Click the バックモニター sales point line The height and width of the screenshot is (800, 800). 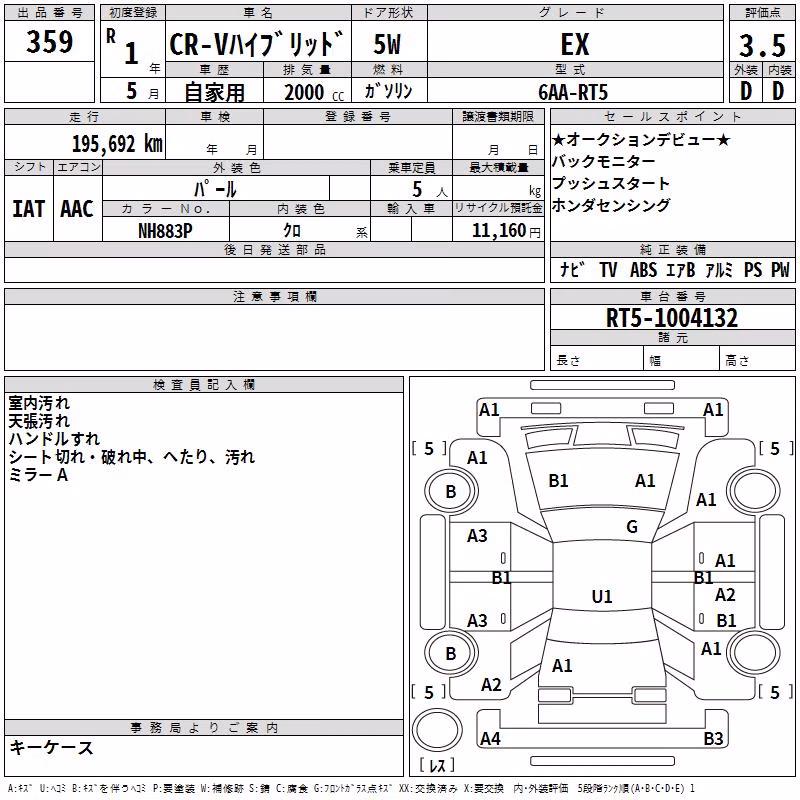pyautogui.click(x=604, y=161)
